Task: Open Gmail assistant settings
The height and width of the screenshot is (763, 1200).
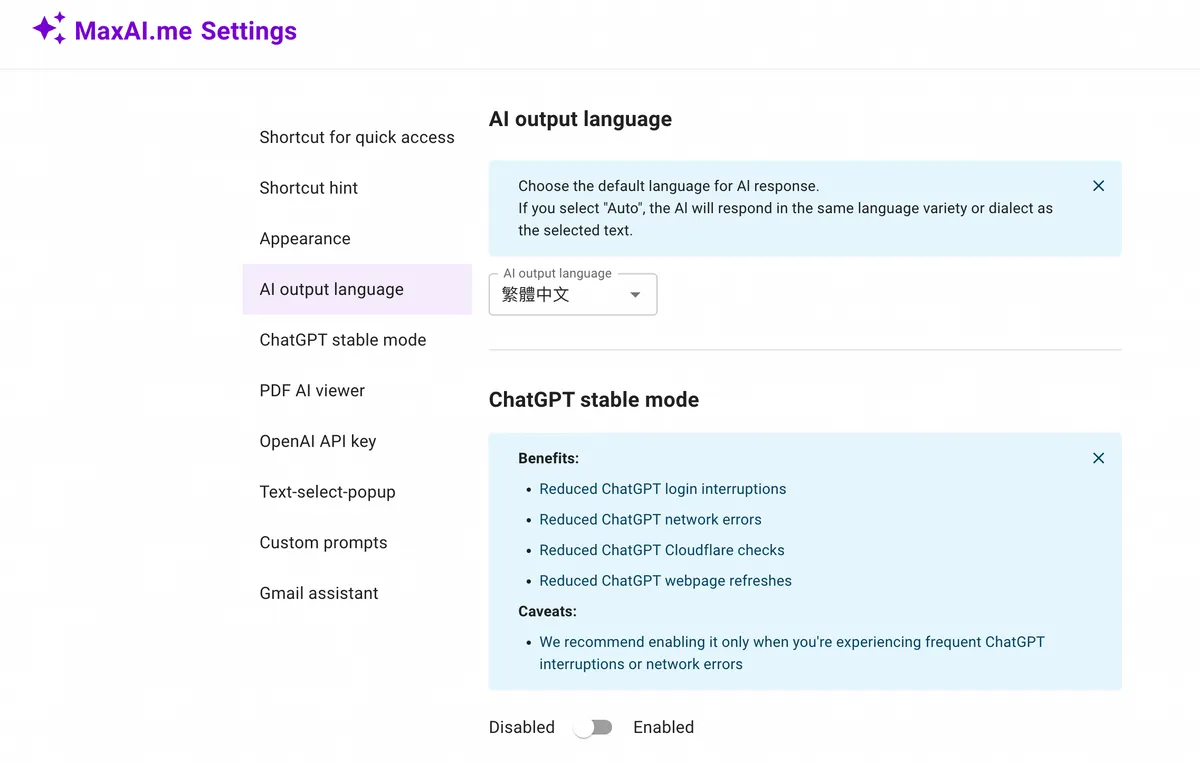Action: (x=318, y=594)
